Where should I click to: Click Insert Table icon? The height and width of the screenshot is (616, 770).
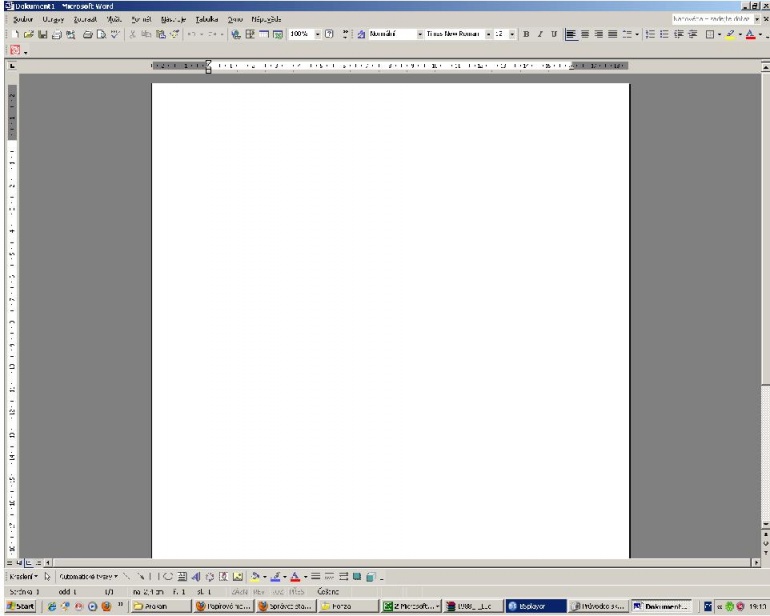[264, 34]
